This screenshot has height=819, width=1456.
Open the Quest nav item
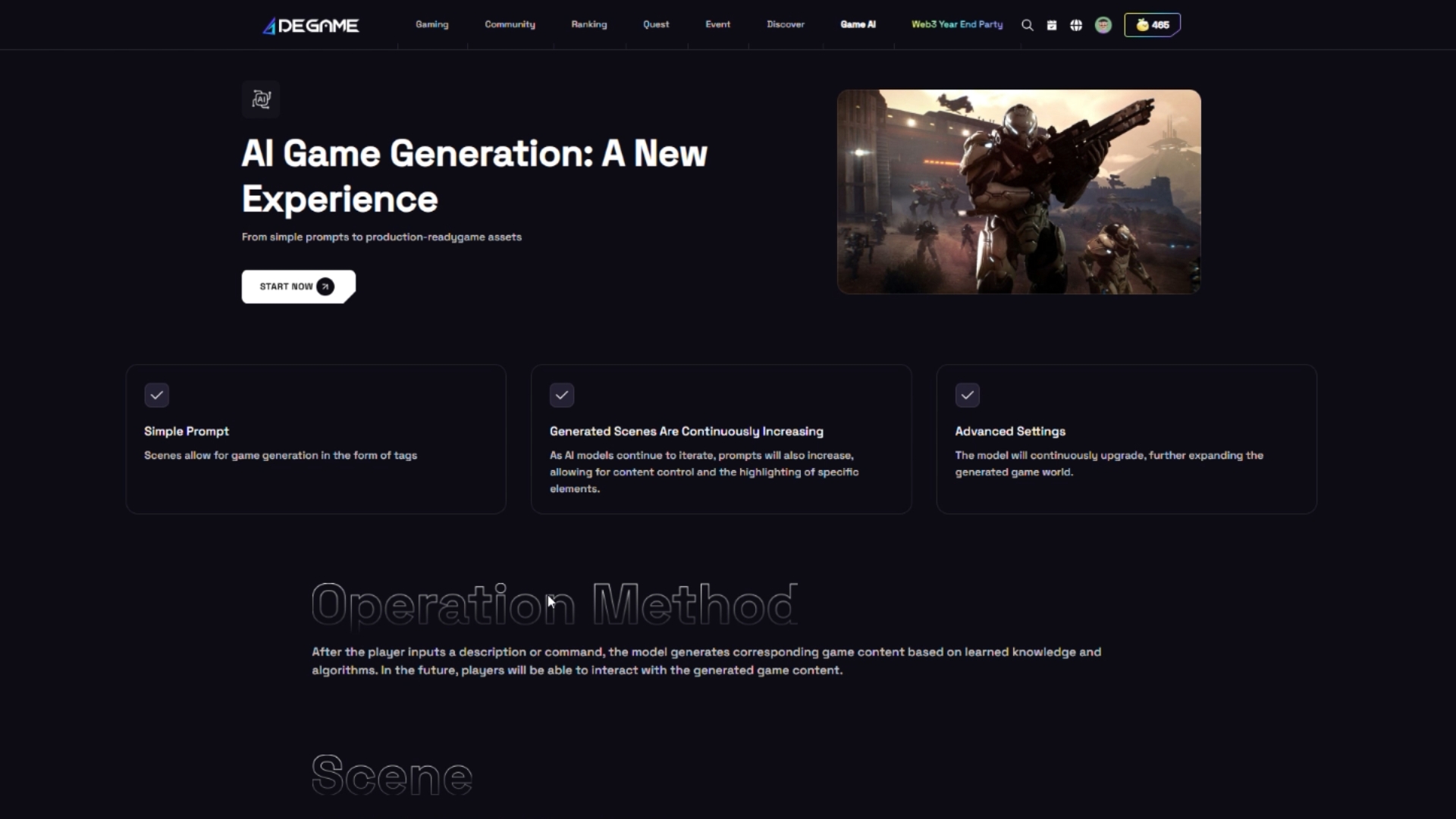pyautogui.click(x=656, y=25)
